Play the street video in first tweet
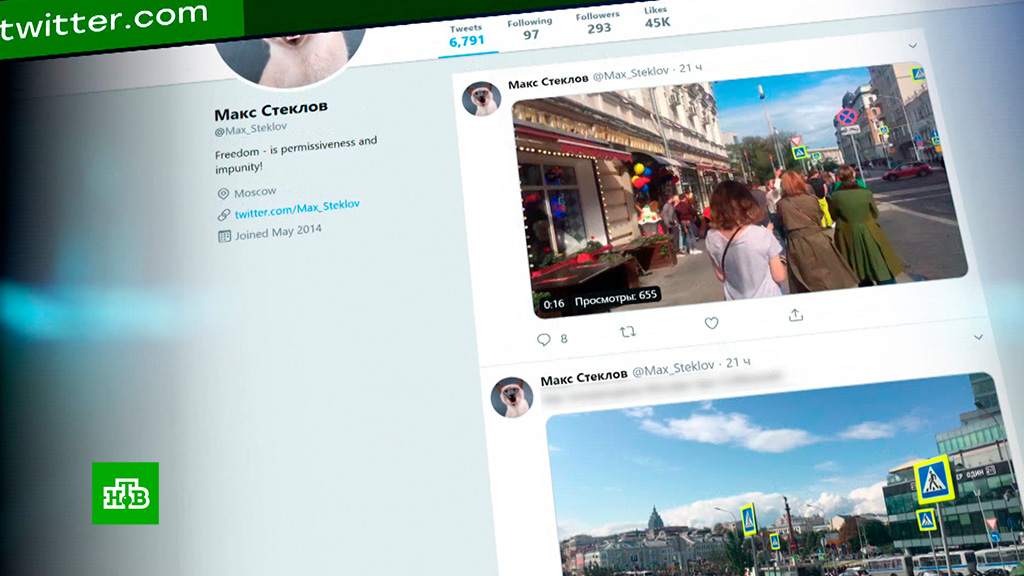The height and width of the screenshot is (576, 1024). (x=741, y=189)
